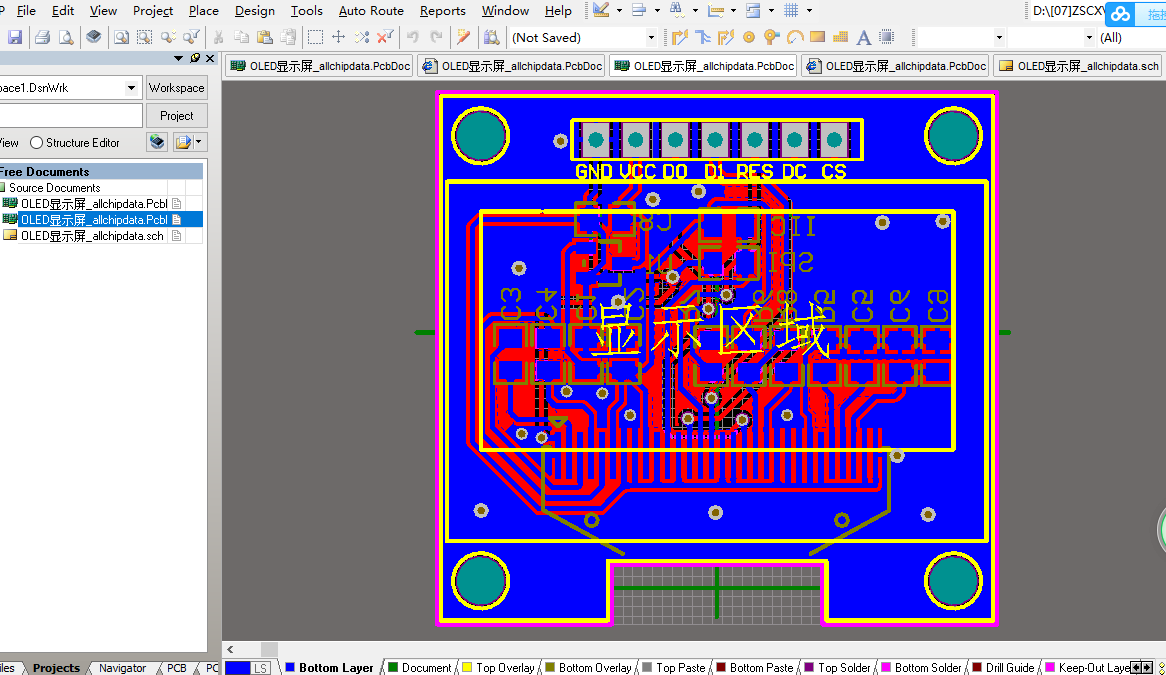Select the Place Component chip tool
Screen dimensions: 1166x675
coord(886,37)
